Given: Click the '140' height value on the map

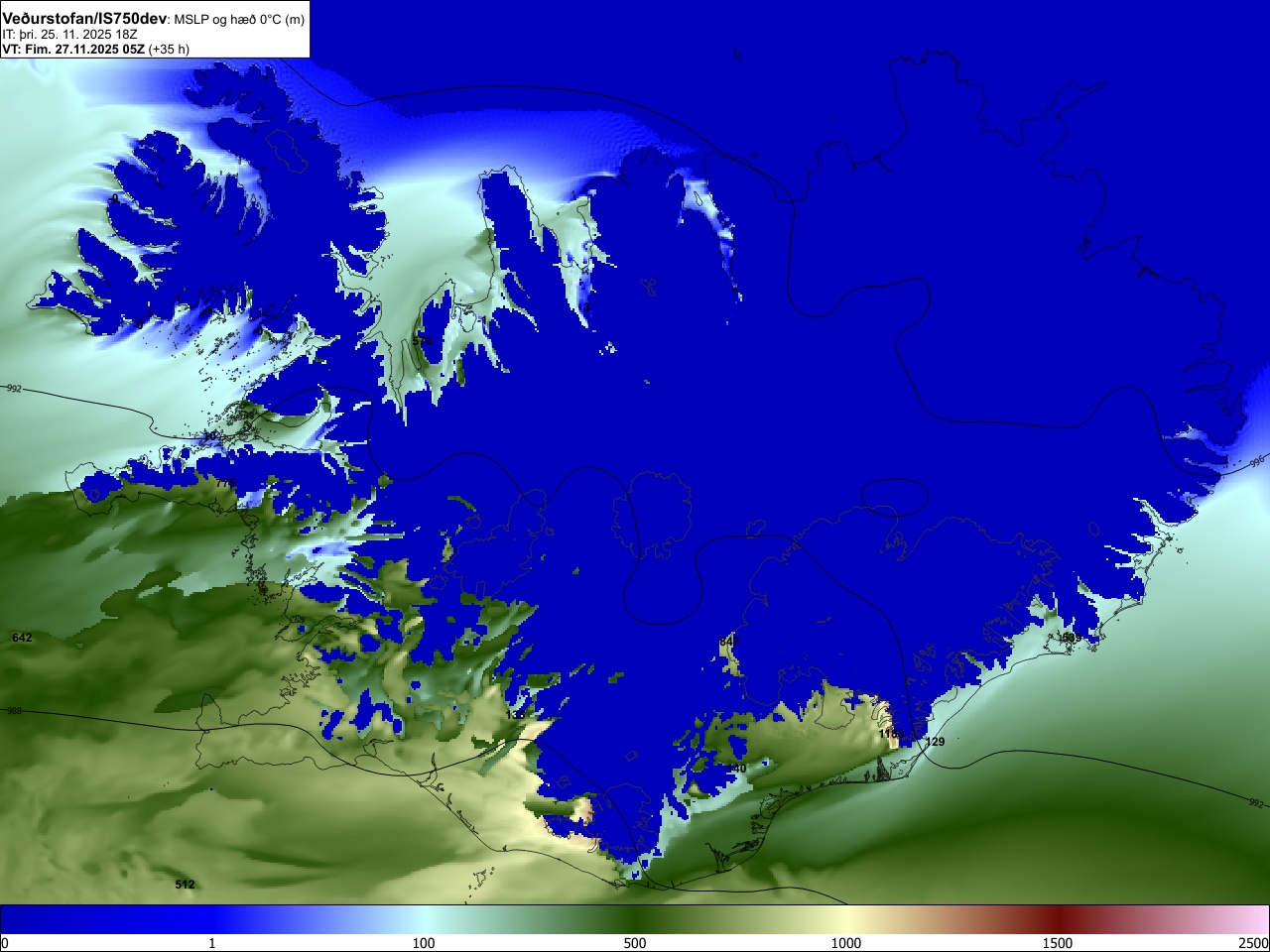Looking at the screenshot, I should (x=736, y=769).
